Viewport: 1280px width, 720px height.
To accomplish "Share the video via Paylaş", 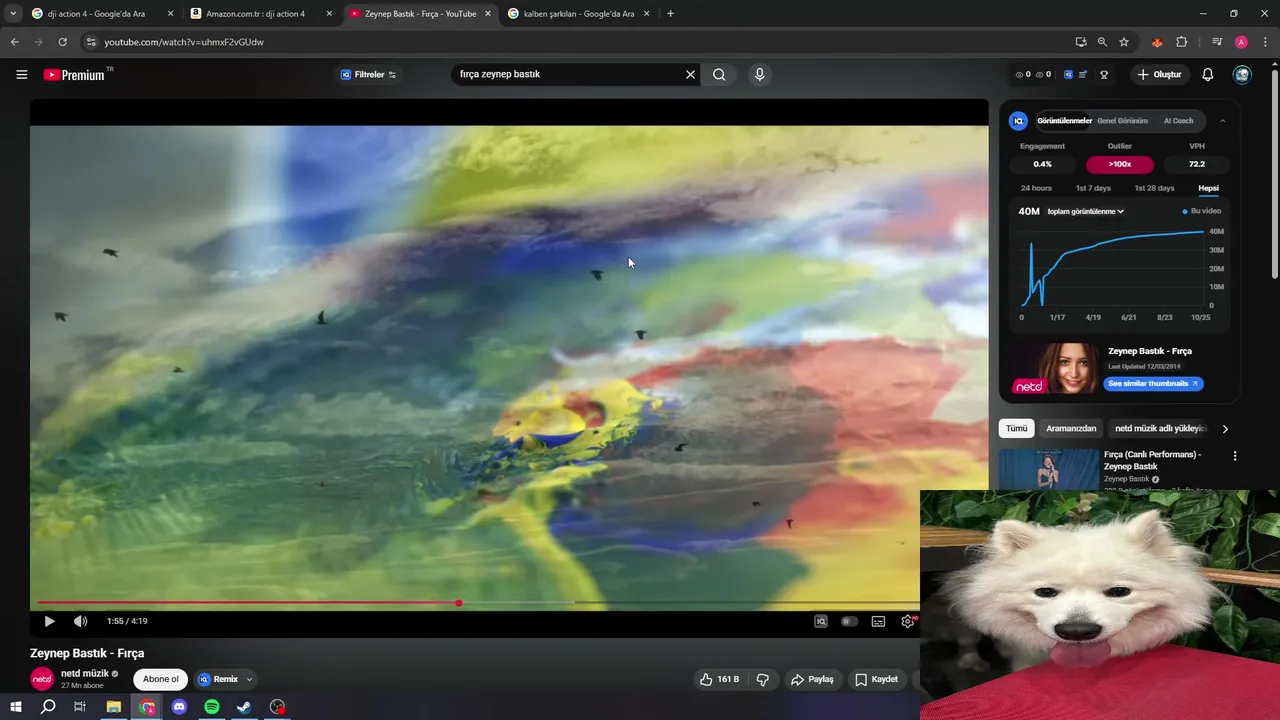I will coord(812,679).
